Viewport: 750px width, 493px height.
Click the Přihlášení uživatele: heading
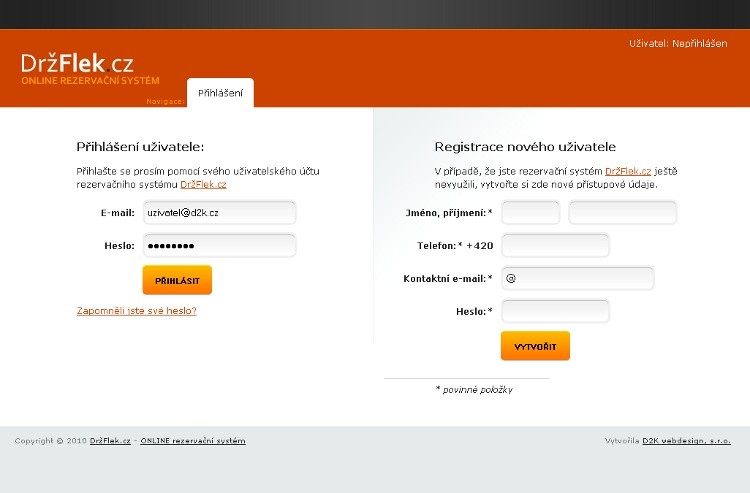[x=140, y=147]
